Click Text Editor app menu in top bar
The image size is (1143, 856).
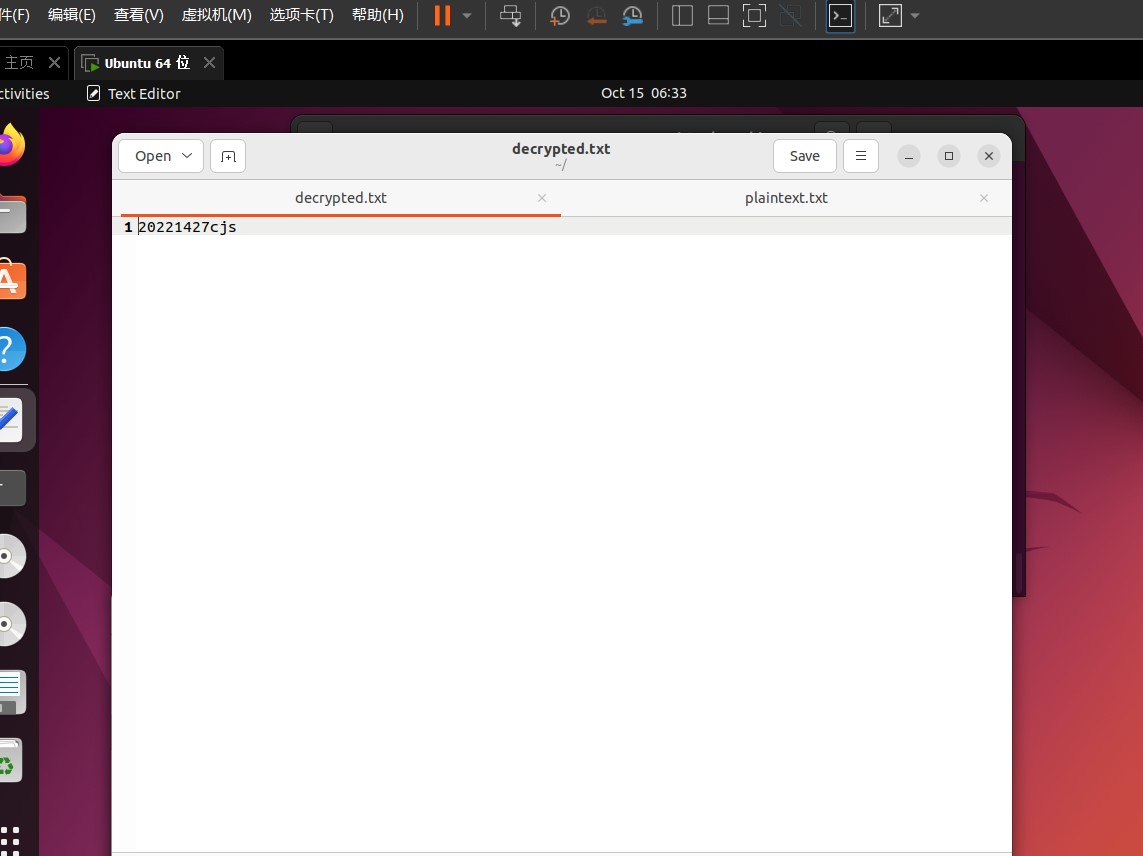point(133,93)
